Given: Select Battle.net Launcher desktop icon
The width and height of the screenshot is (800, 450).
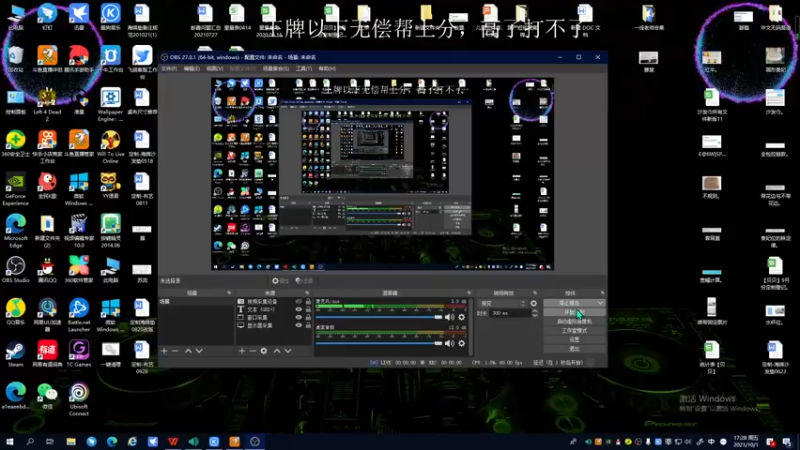Looking at the screenshot, I should [79, 315].
